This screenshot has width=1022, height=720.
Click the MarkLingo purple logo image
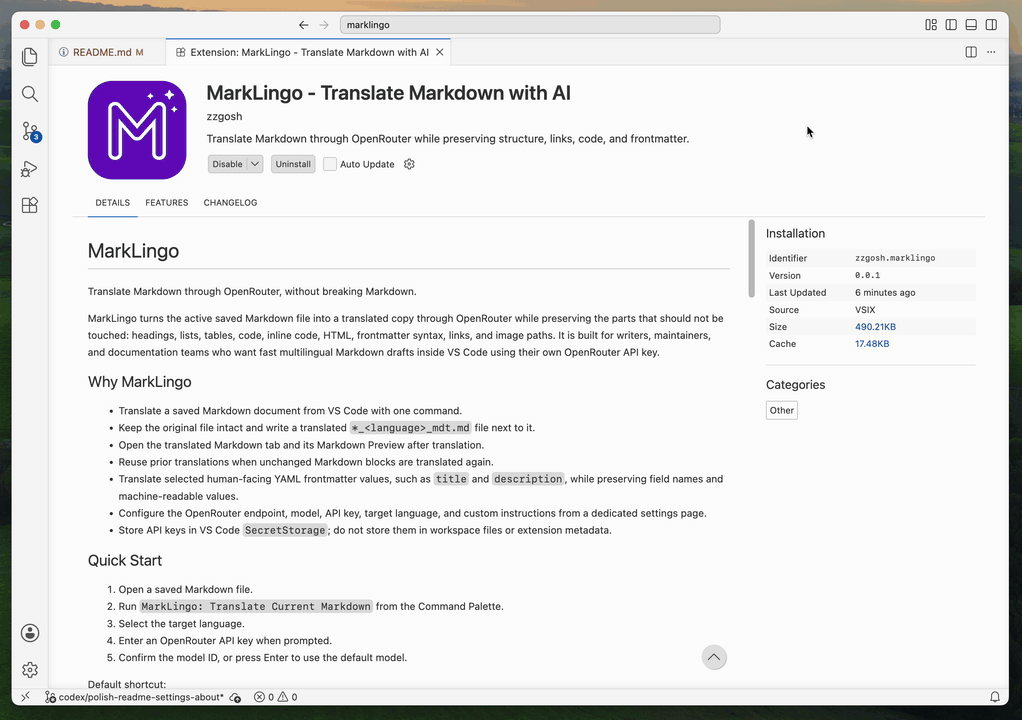[137, 130]
